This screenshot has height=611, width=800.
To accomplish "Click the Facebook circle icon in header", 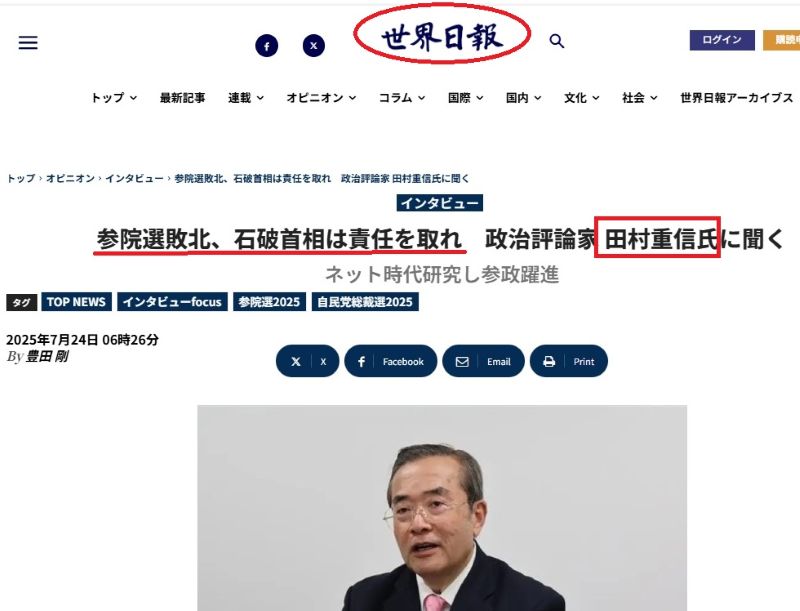I will 266,46.
